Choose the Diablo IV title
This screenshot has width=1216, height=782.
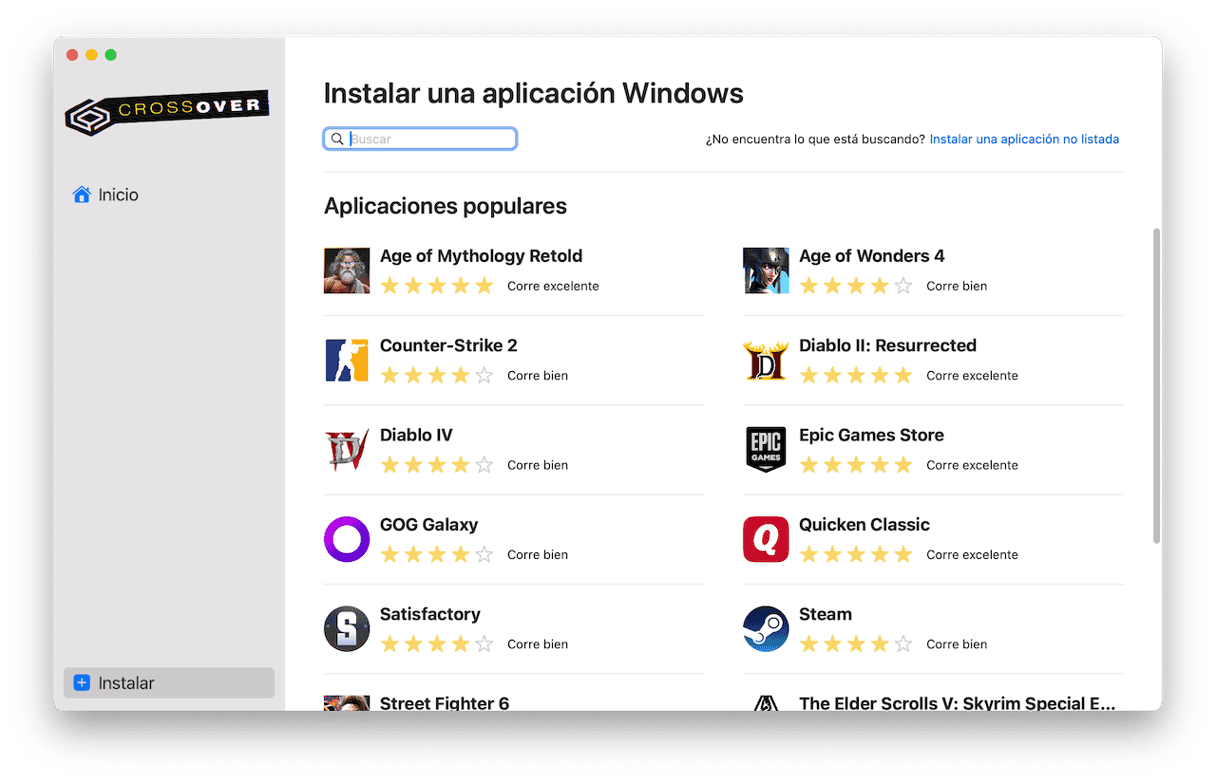[x=416, y=435]
